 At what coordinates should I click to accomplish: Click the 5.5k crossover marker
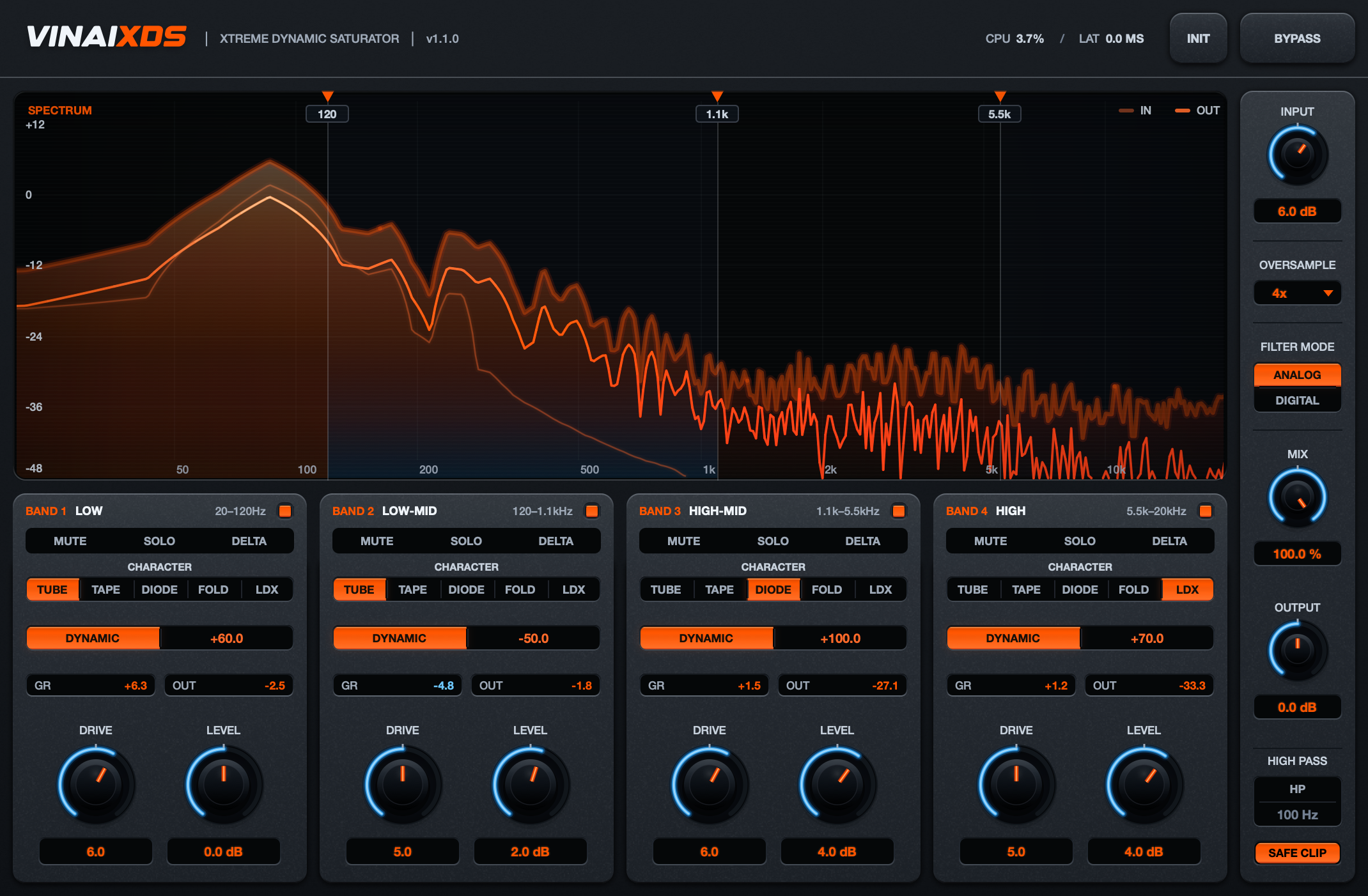[1000, 114]
